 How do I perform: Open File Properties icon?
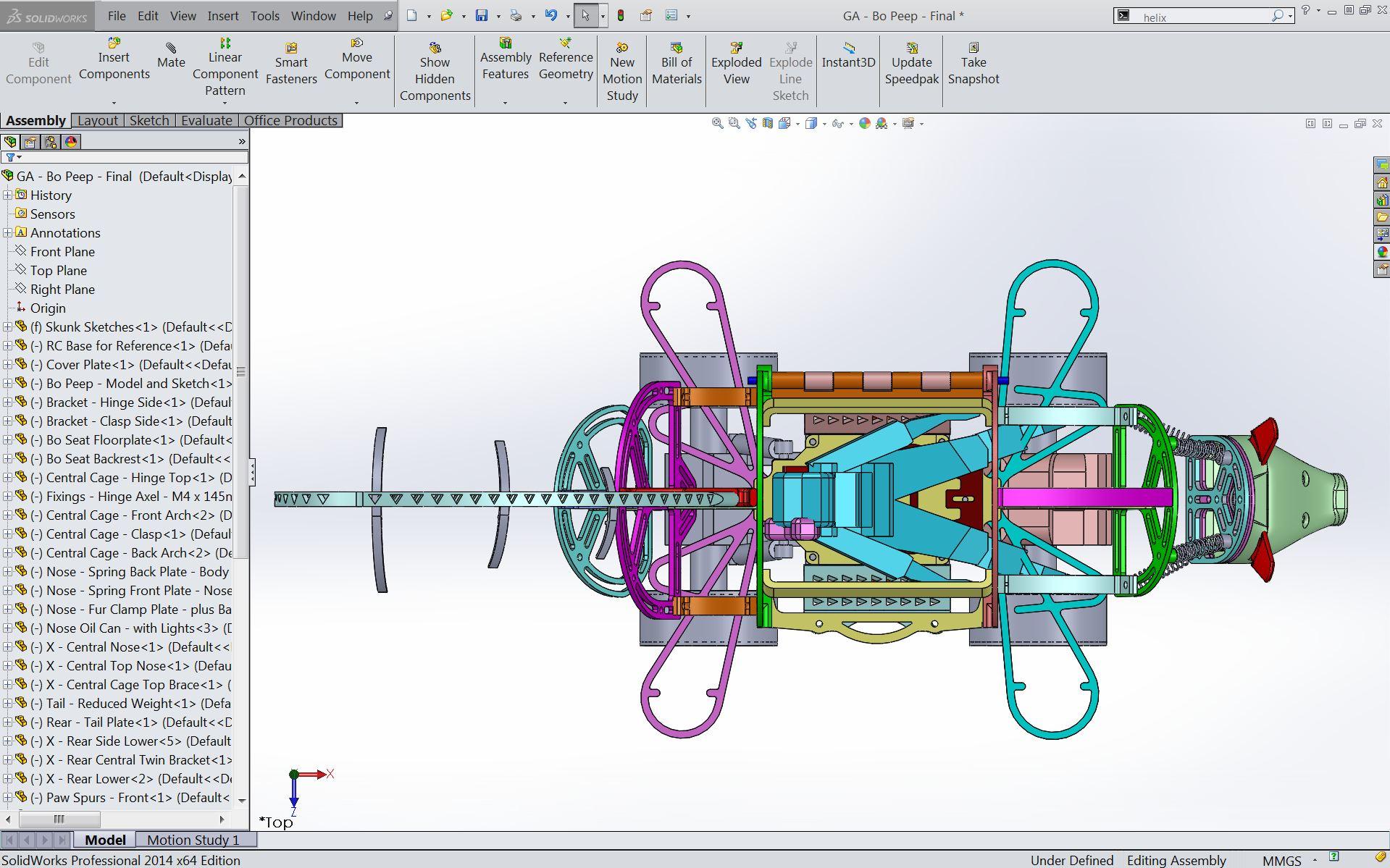646,15
